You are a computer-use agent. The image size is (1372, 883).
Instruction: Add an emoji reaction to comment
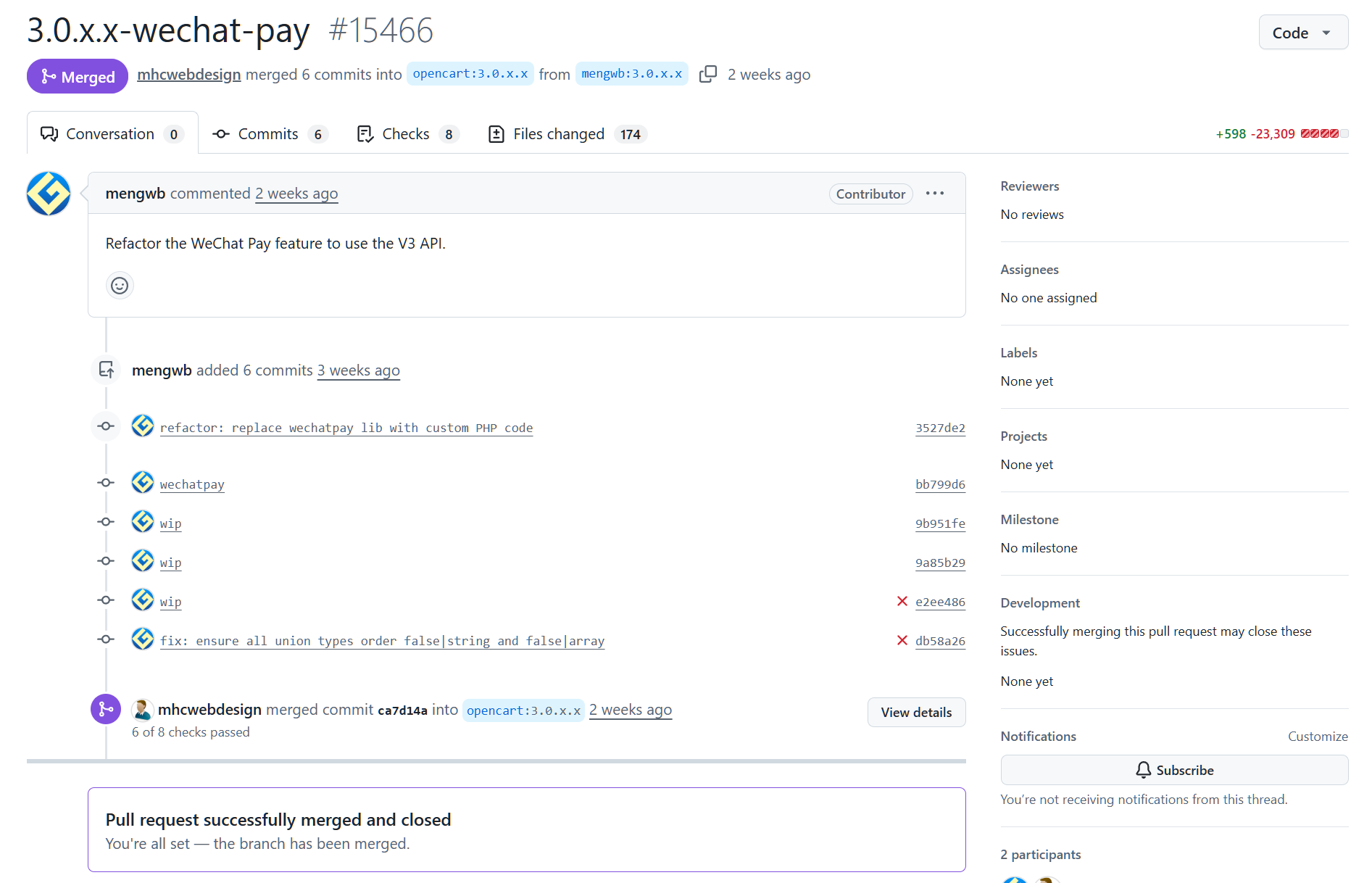120,286
